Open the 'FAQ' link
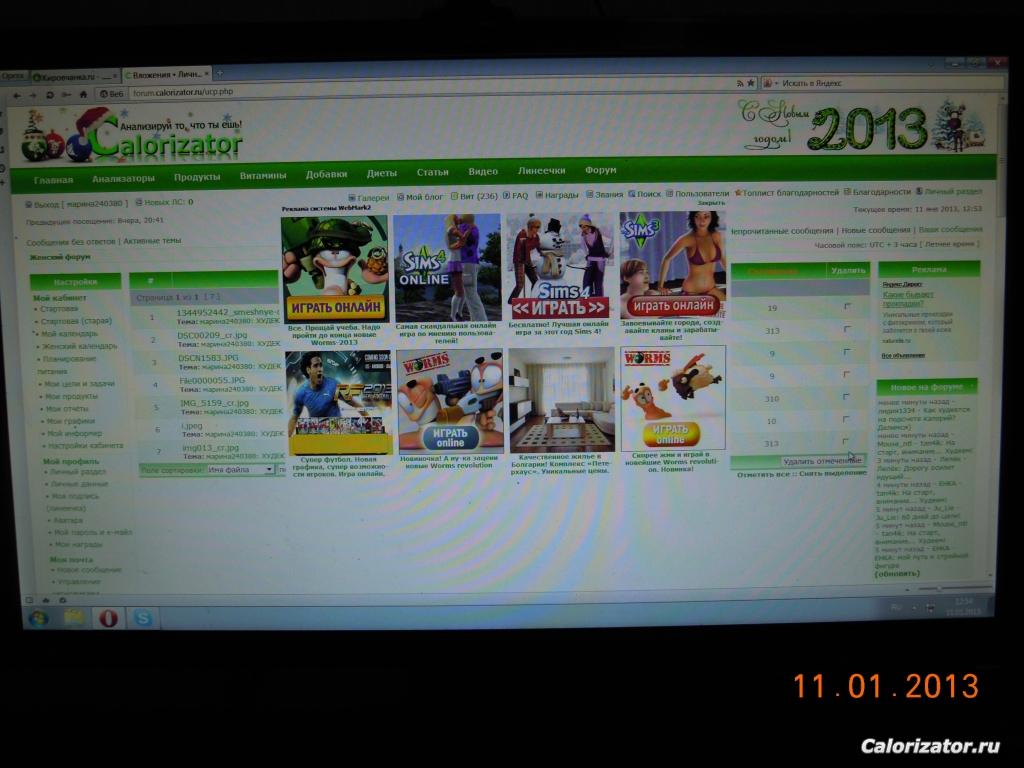This screenshot has width=1024, height=768. (x=520, y=196)
